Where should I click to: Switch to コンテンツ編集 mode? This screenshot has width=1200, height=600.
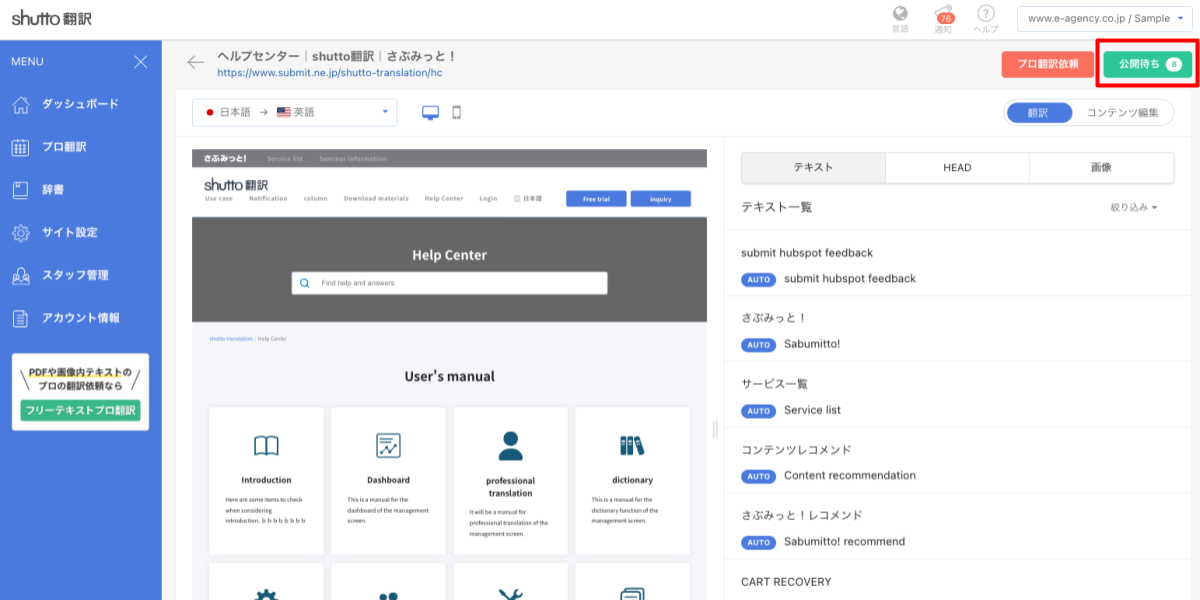tap(1122, 113)
